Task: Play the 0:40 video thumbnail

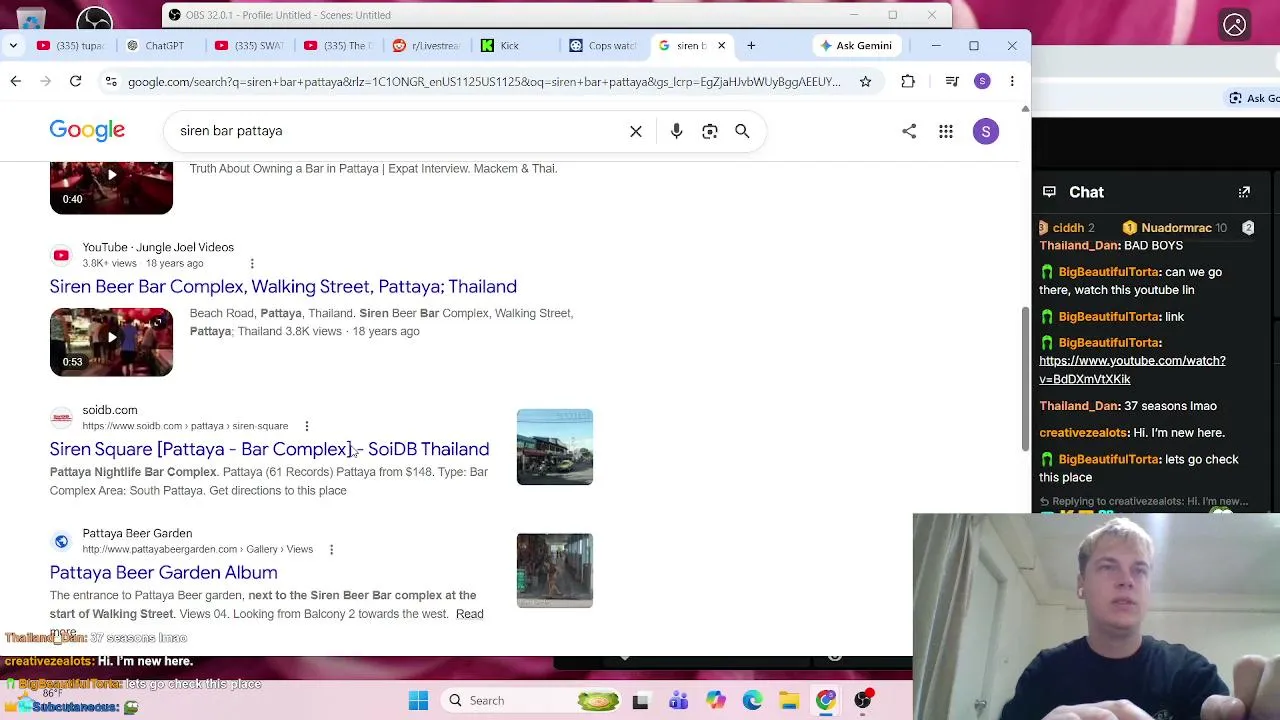Action: coord(111,188)
